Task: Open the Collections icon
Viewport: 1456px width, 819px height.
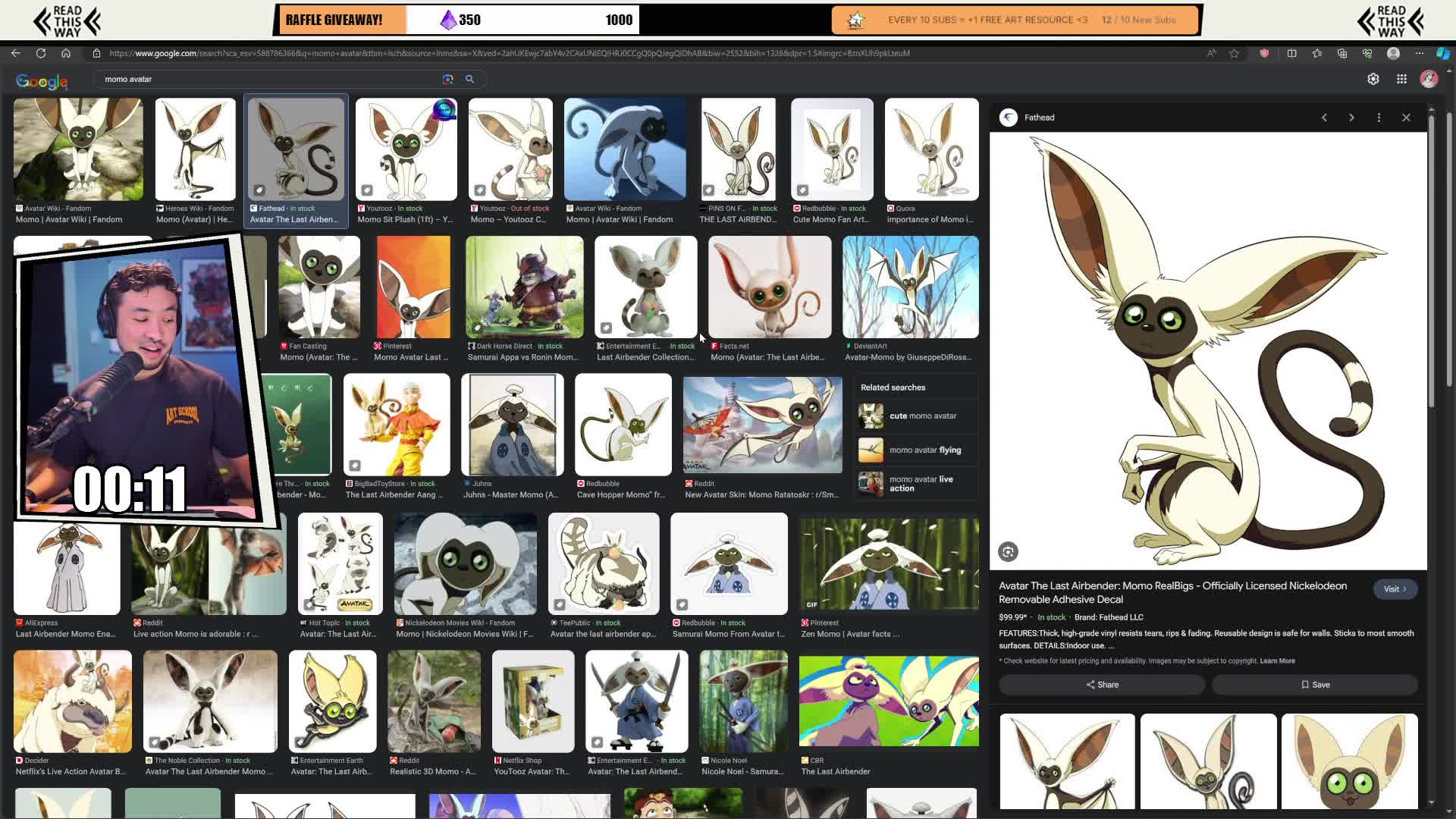Action: (x=1342, y=53)
